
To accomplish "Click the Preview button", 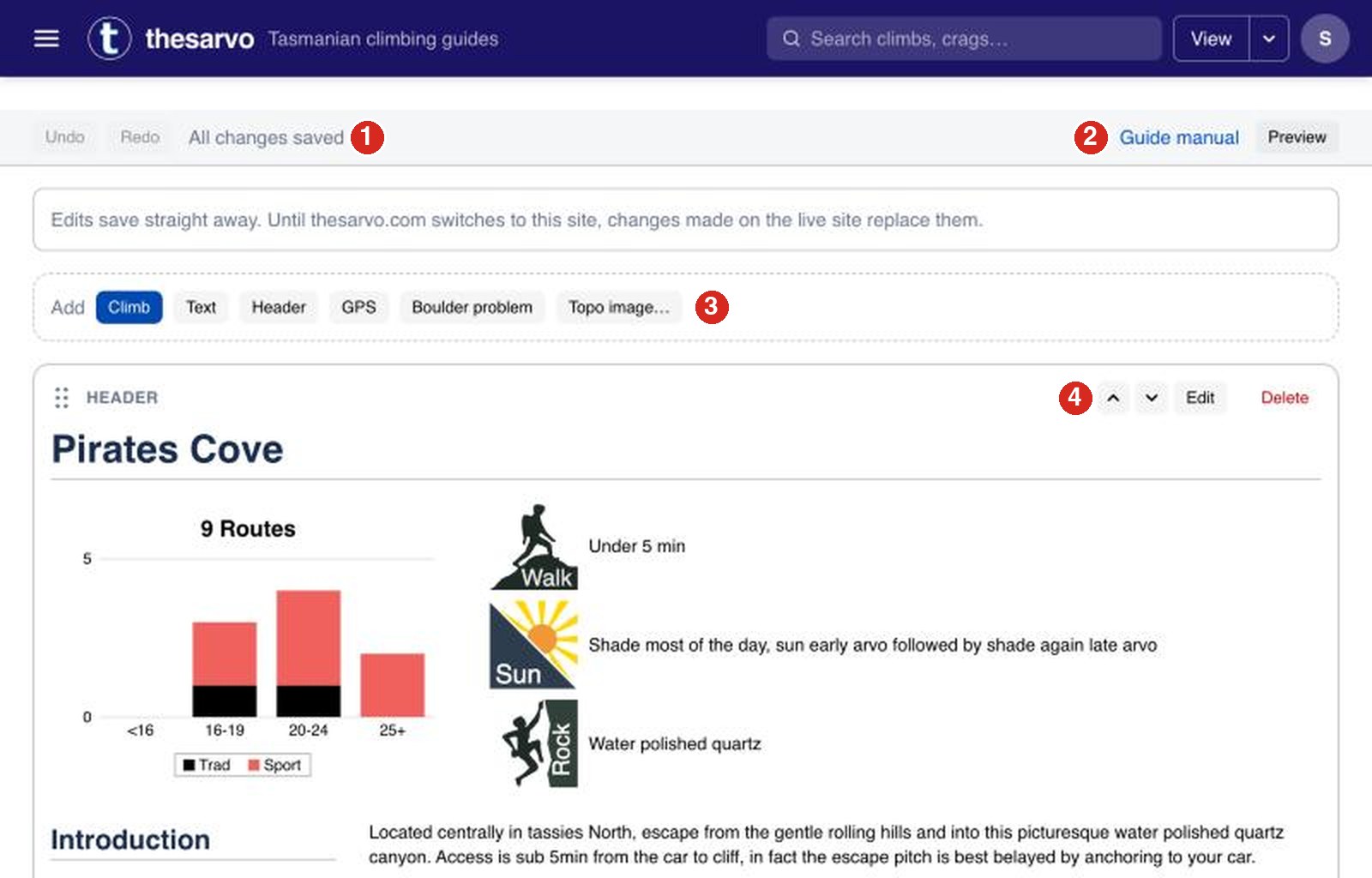I will pyautogui.click(x=1297, y=137).
